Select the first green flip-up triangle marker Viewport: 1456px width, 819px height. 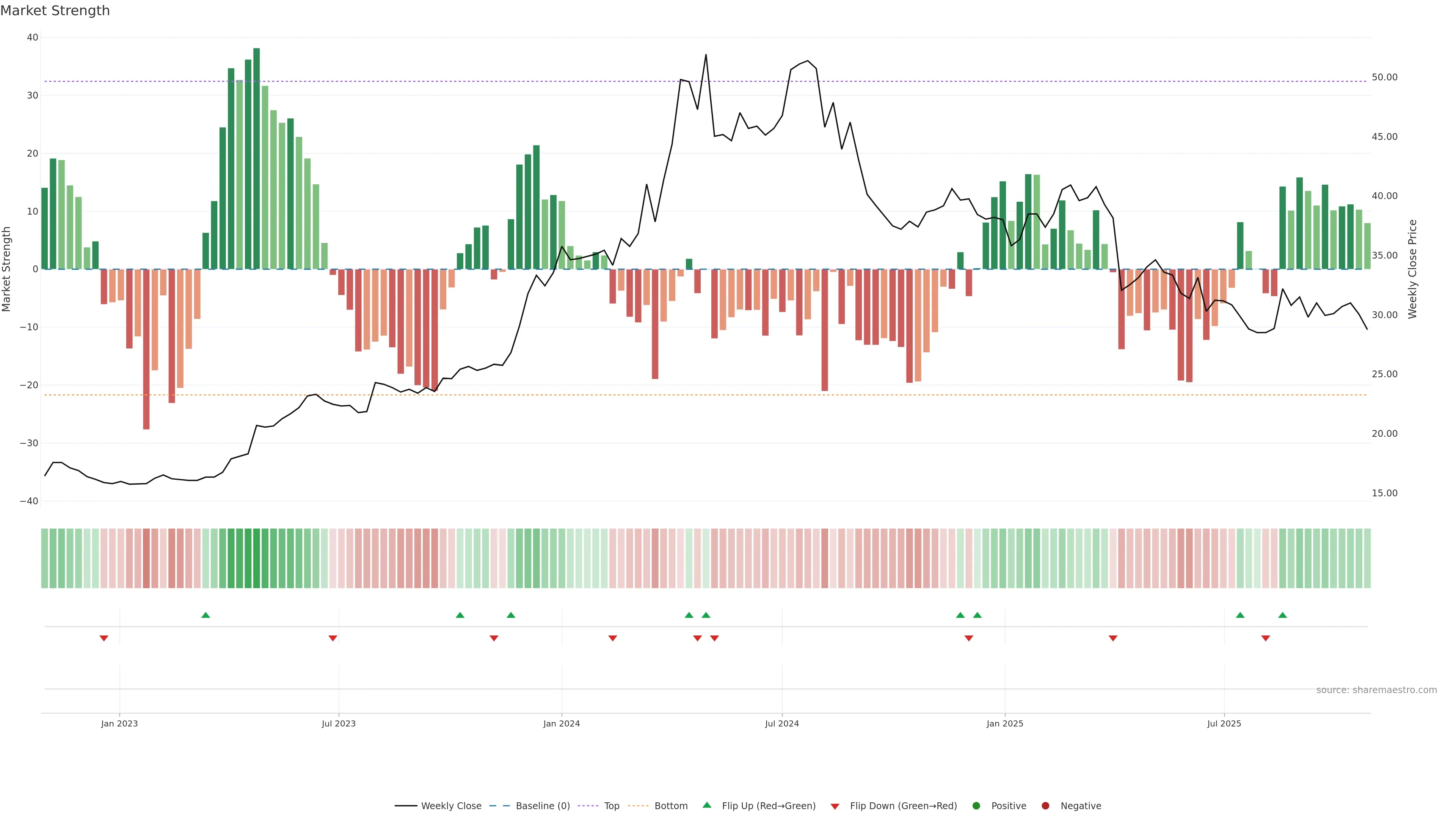coord(206,615)
